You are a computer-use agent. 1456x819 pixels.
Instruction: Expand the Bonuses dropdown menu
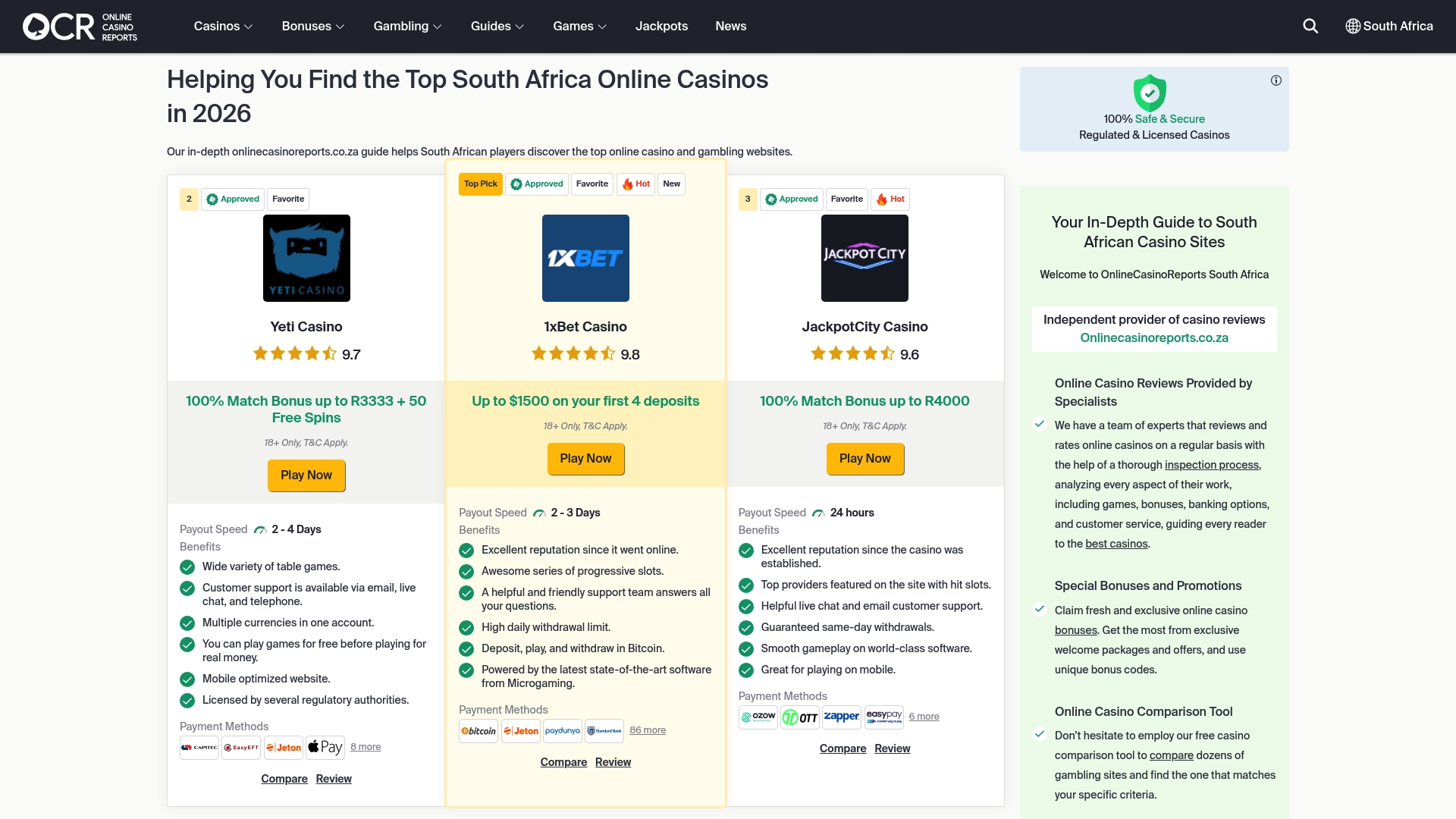[x=313, y=26]
